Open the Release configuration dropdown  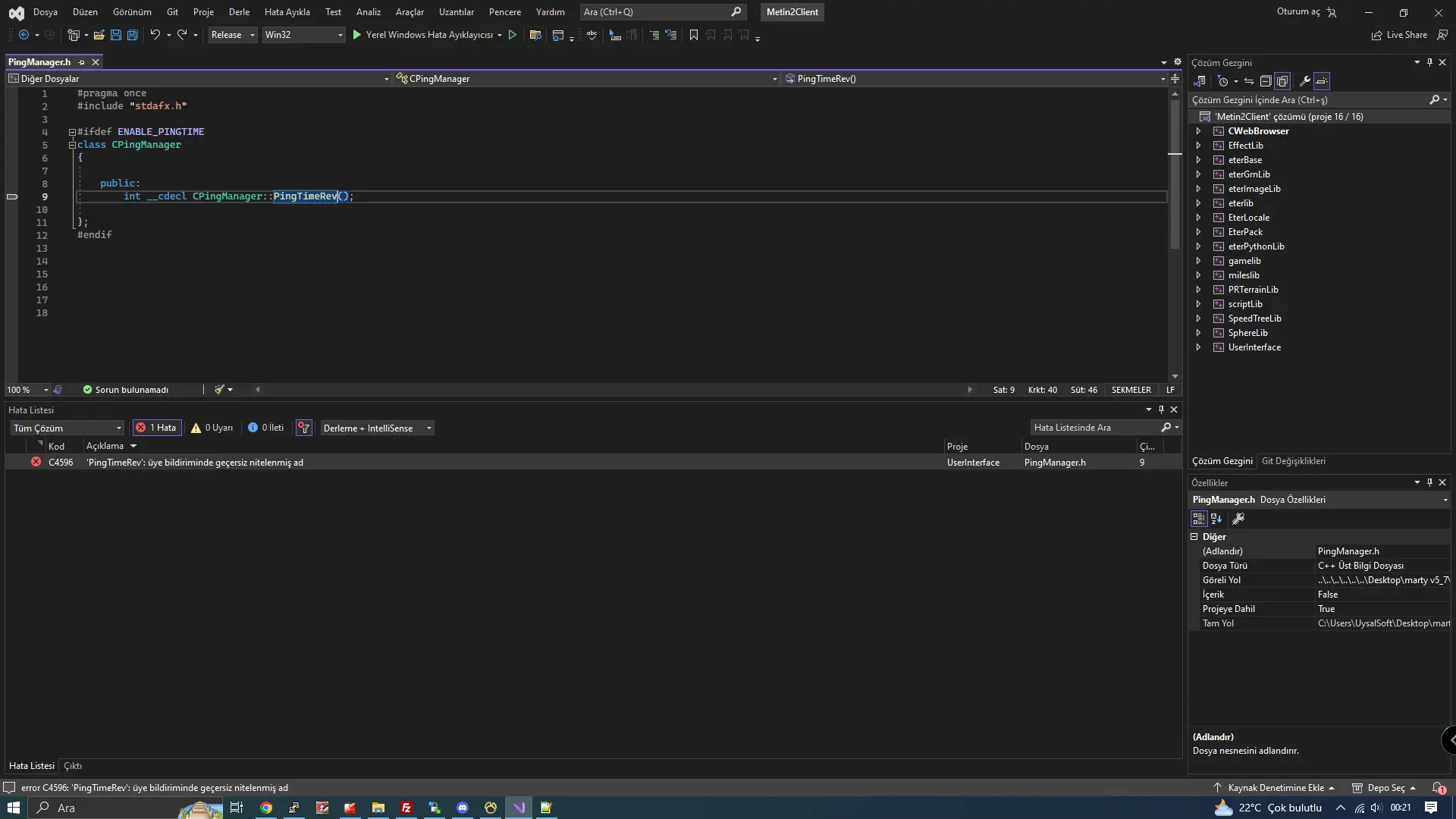[x=233, y=35]
